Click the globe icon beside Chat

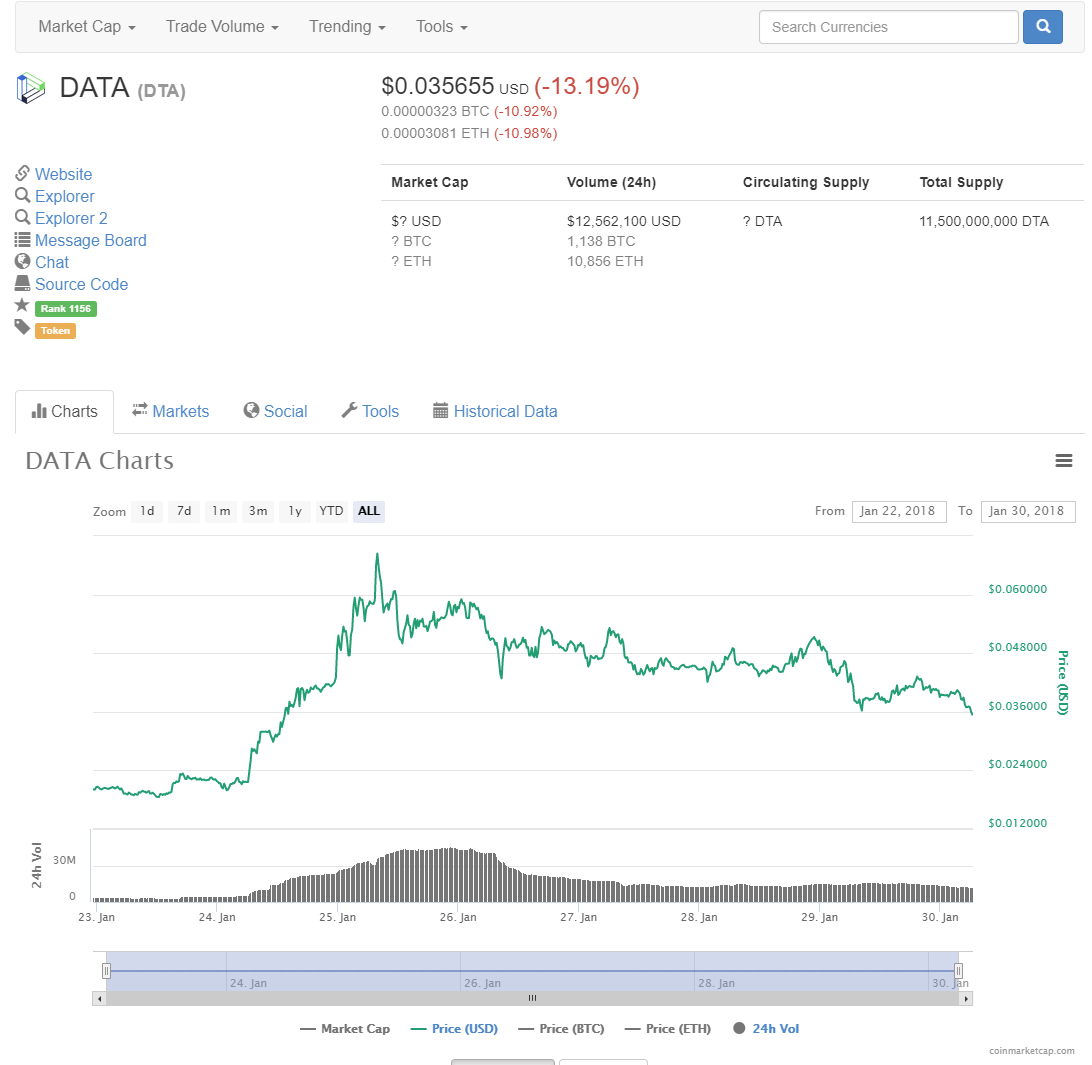(x=22, y=261)
